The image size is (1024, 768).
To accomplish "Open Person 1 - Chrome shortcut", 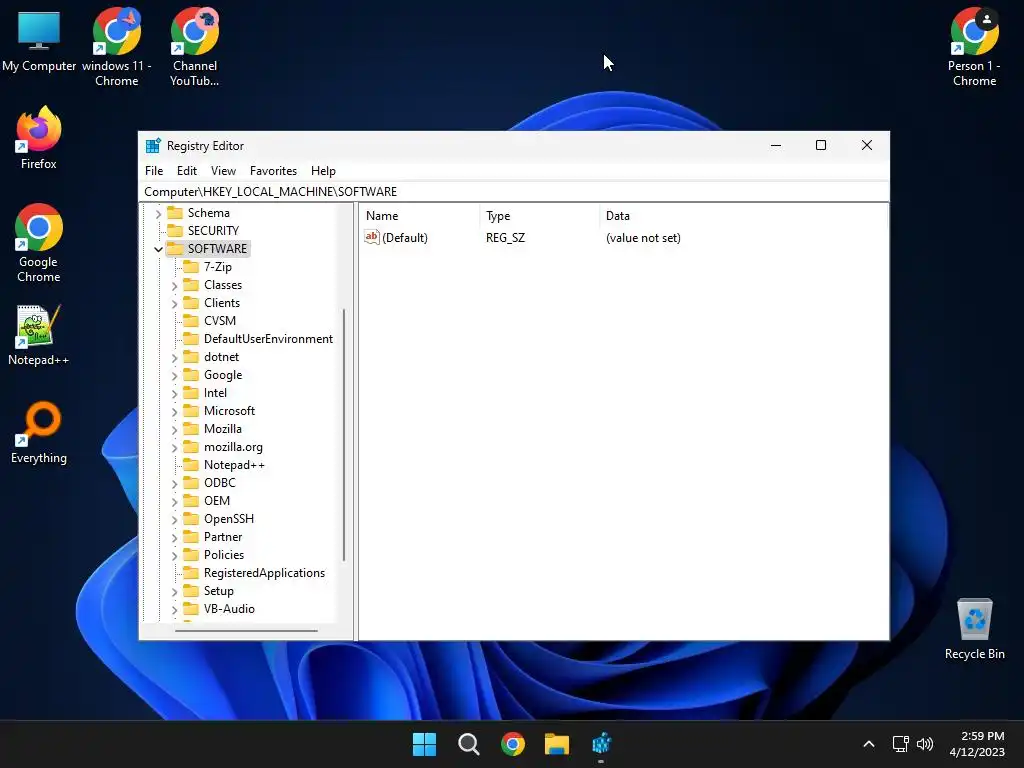I will 974,47.
